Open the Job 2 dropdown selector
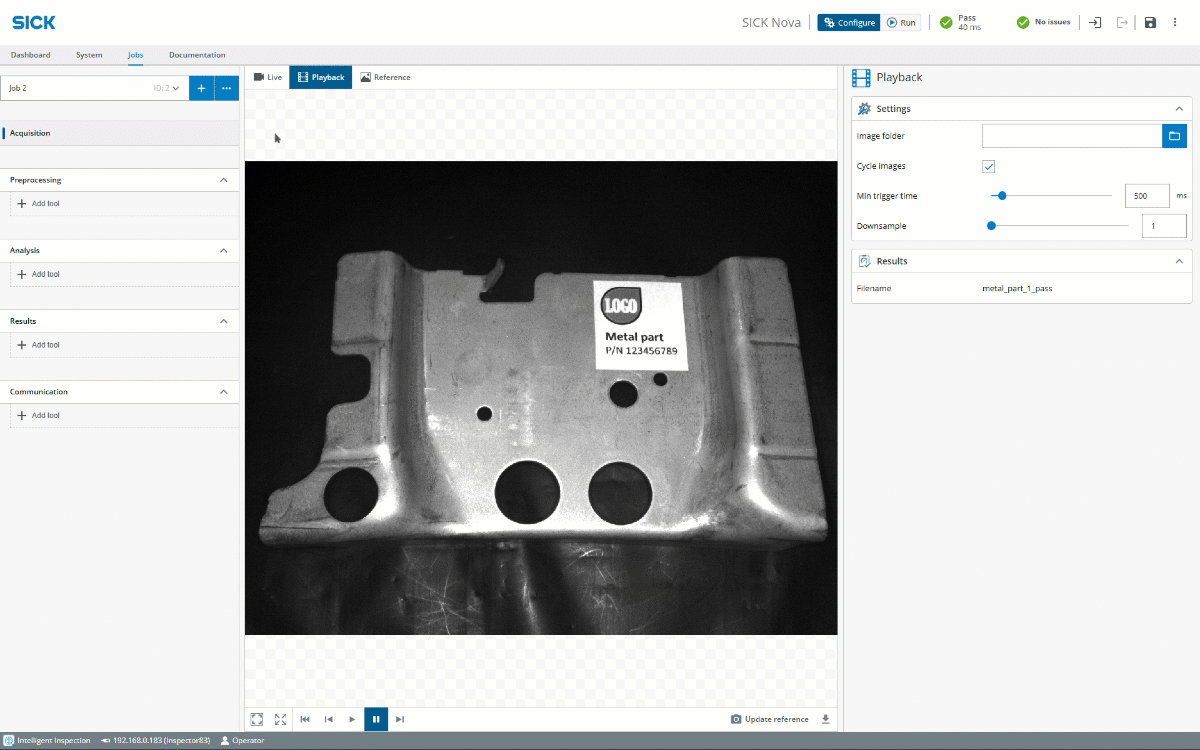 pyautogui.click(x=94, y=88)
